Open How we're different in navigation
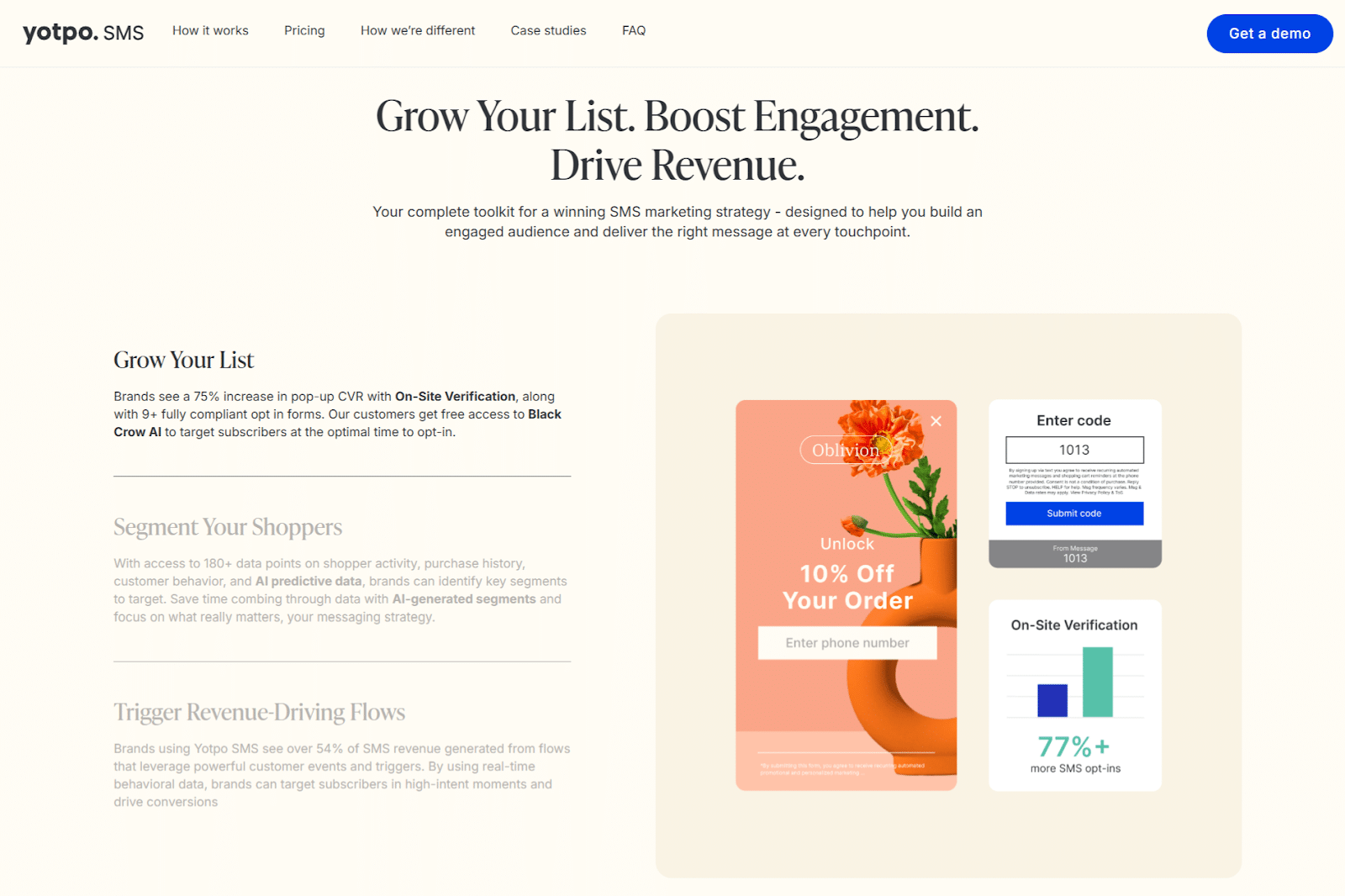 click(x=418, y=31)
